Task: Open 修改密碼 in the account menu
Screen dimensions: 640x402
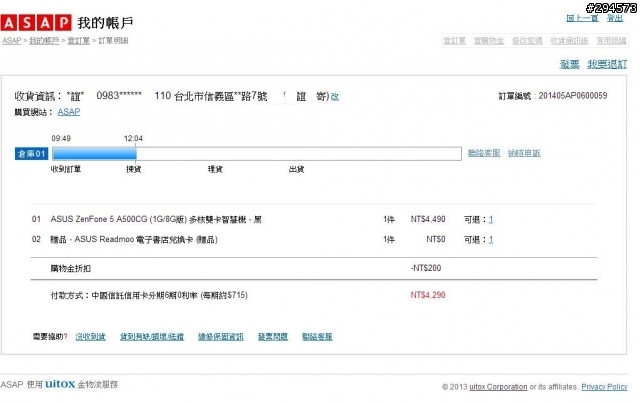Action: coord(527,41)
